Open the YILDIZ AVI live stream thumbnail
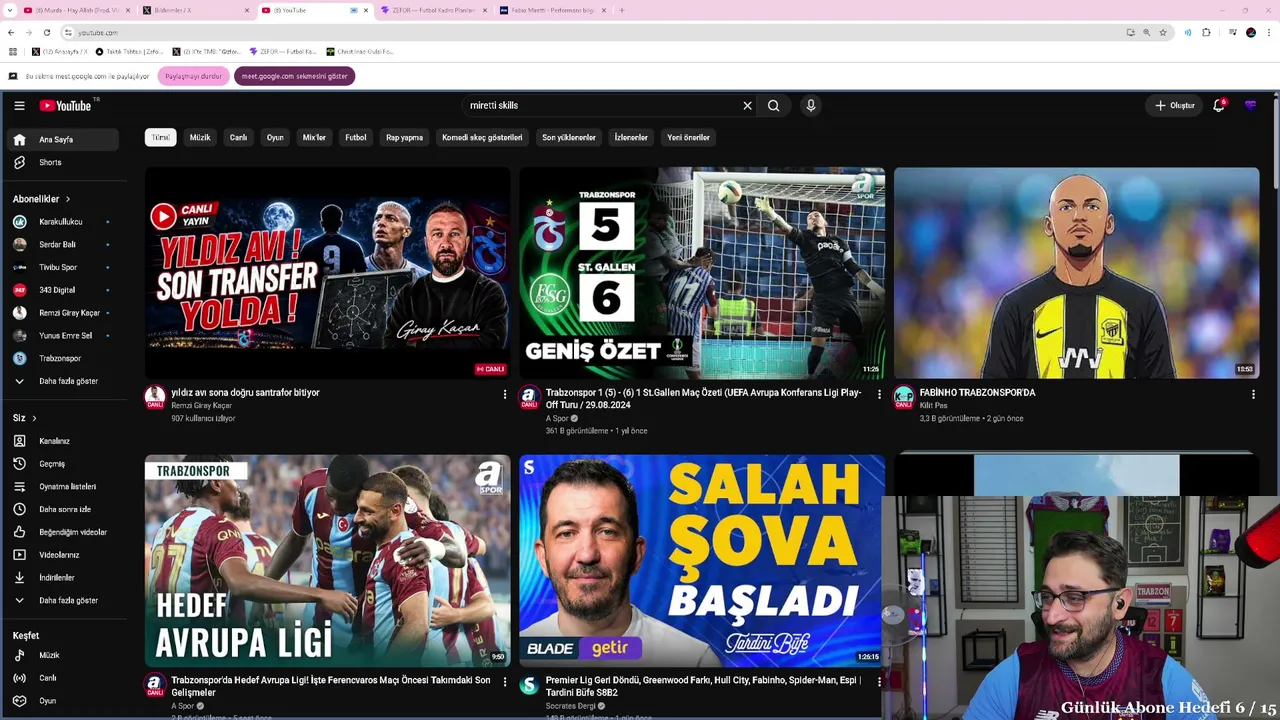The height and width of the screenshot is (720, 1280). point(328,273)
